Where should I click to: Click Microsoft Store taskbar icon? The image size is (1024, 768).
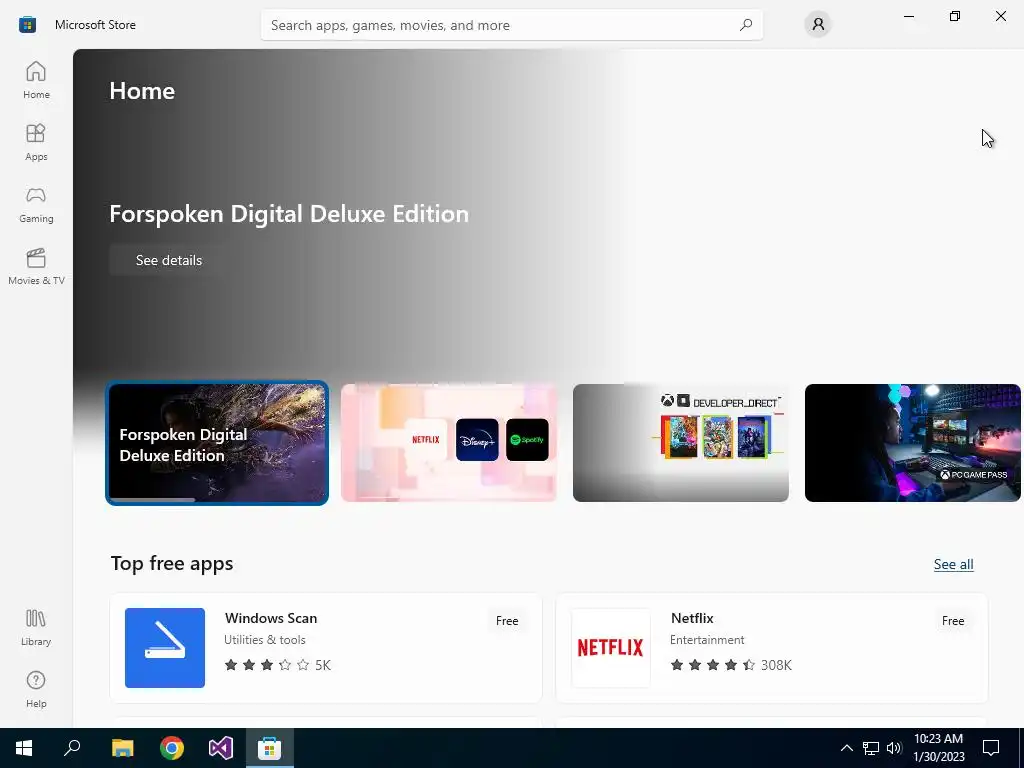pos(269,748)
